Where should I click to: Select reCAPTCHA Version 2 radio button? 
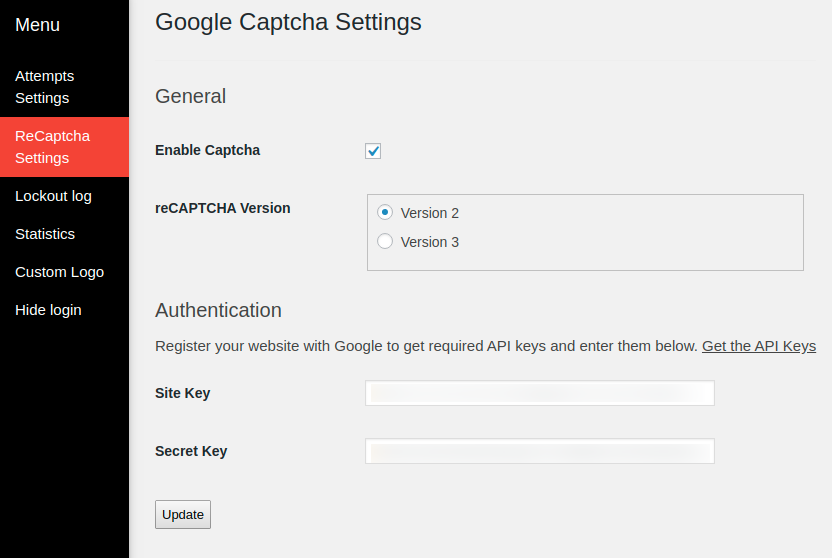pos(385,212)
